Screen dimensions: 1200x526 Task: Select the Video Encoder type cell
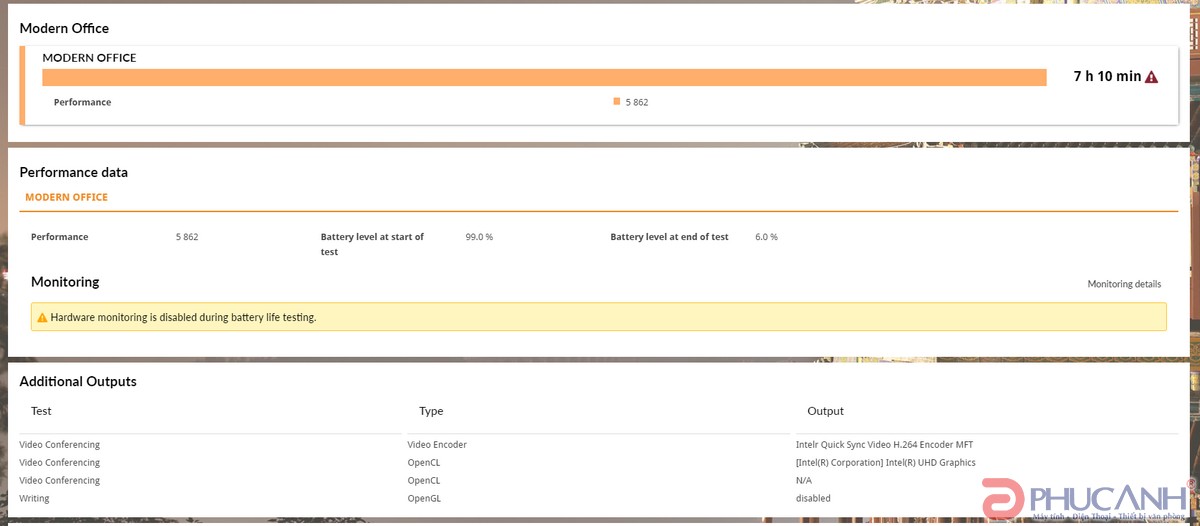point(437,445)
